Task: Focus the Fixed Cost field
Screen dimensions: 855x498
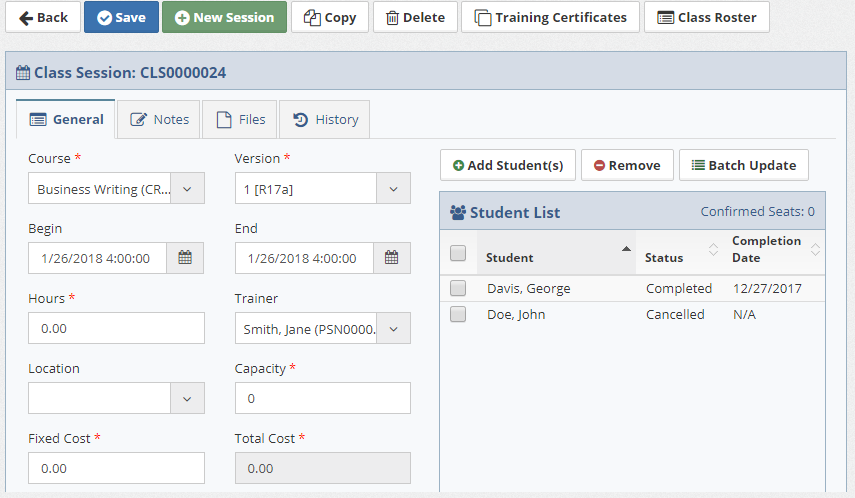Action: pos(116,468)
